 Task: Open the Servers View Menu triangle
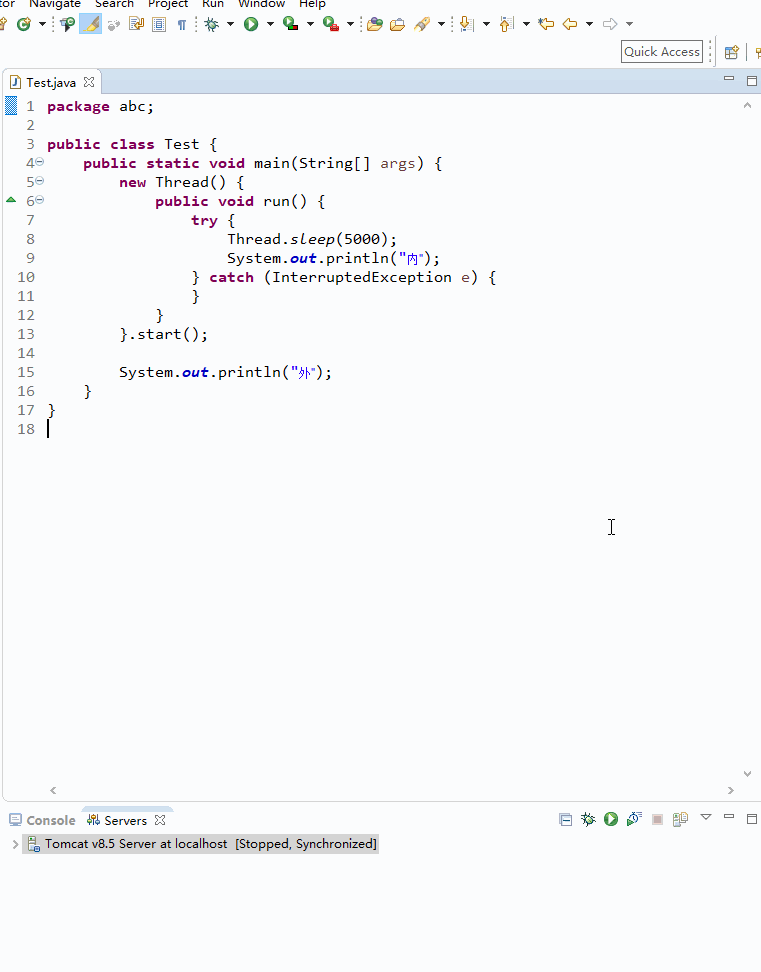coord(706,817)
